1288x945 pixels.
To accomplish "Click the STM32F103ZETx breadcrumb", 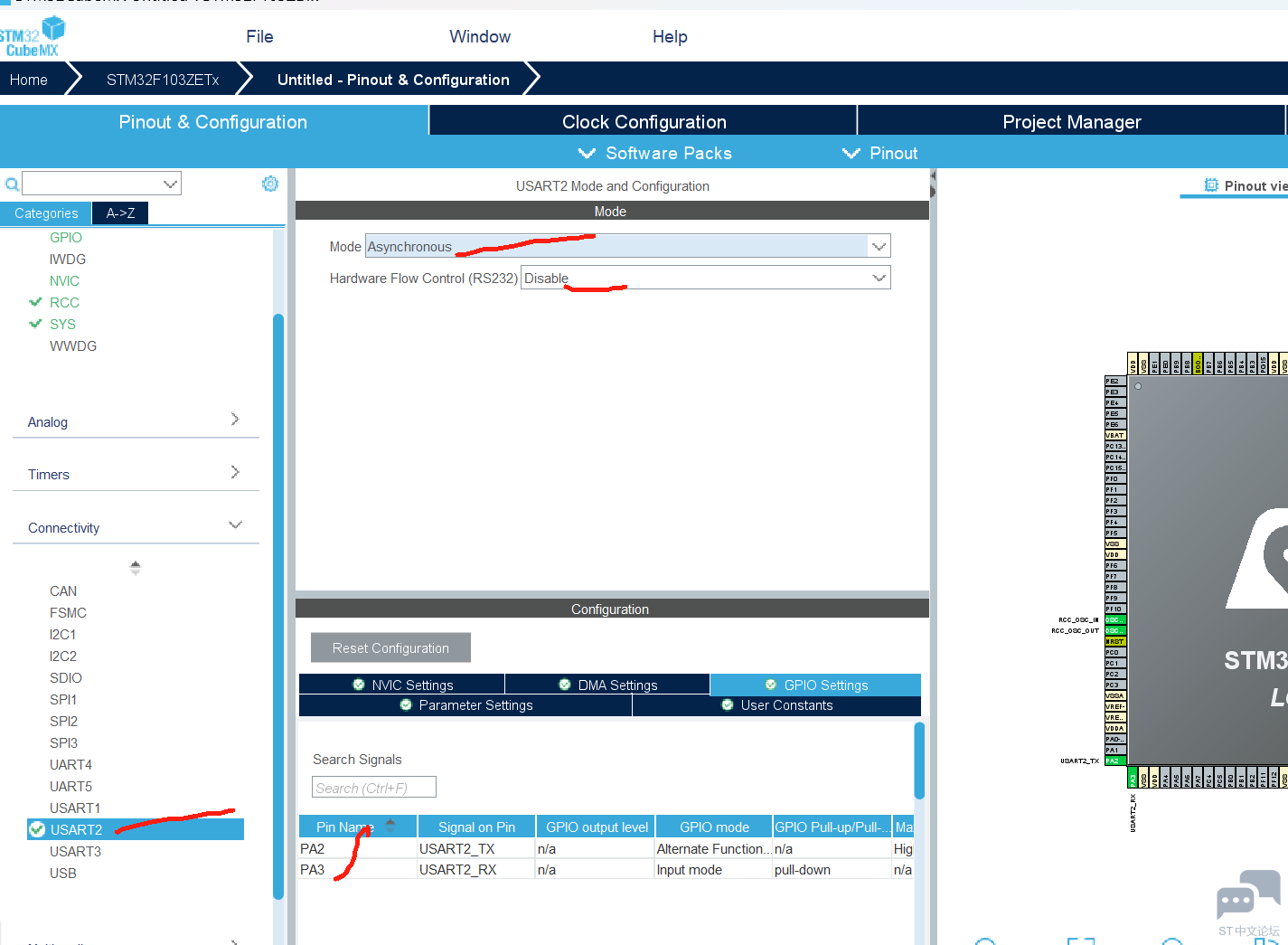I will tap(163, 80).
